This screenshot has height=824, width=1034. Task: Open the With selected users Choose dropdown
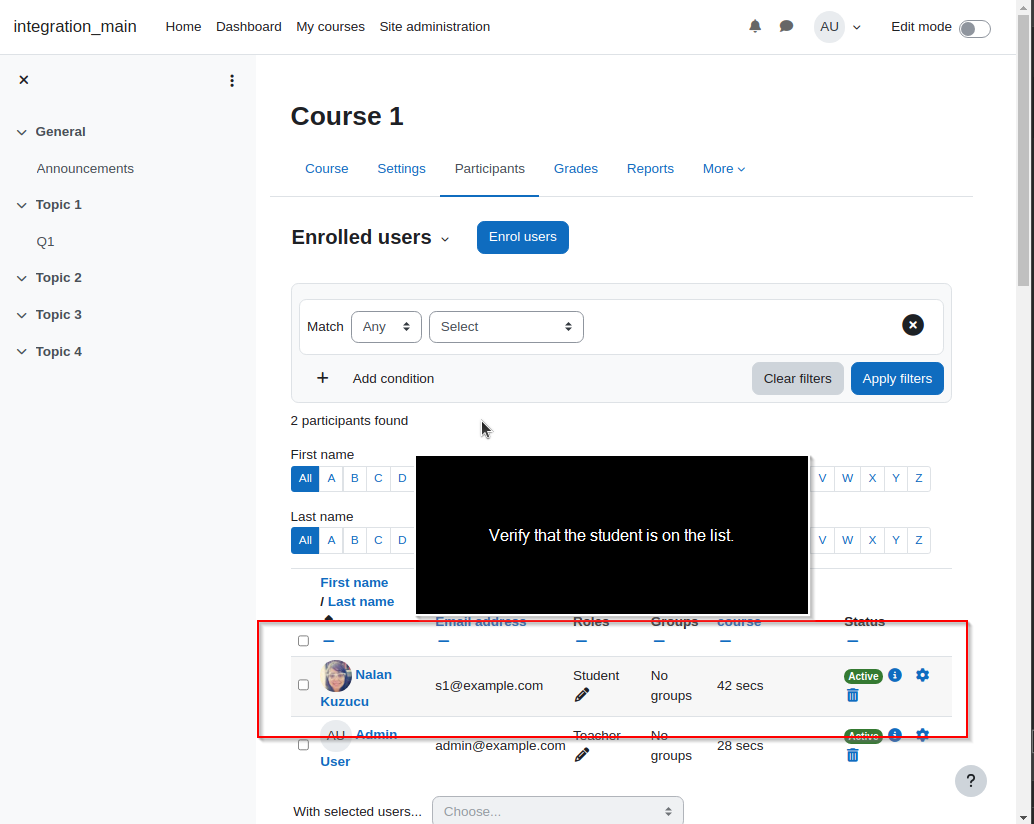tap(558, 811)
